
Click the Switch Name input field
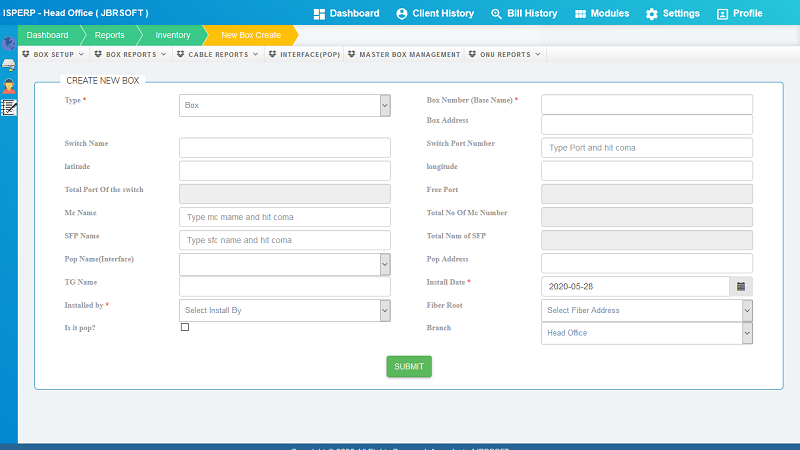(285, 147)
